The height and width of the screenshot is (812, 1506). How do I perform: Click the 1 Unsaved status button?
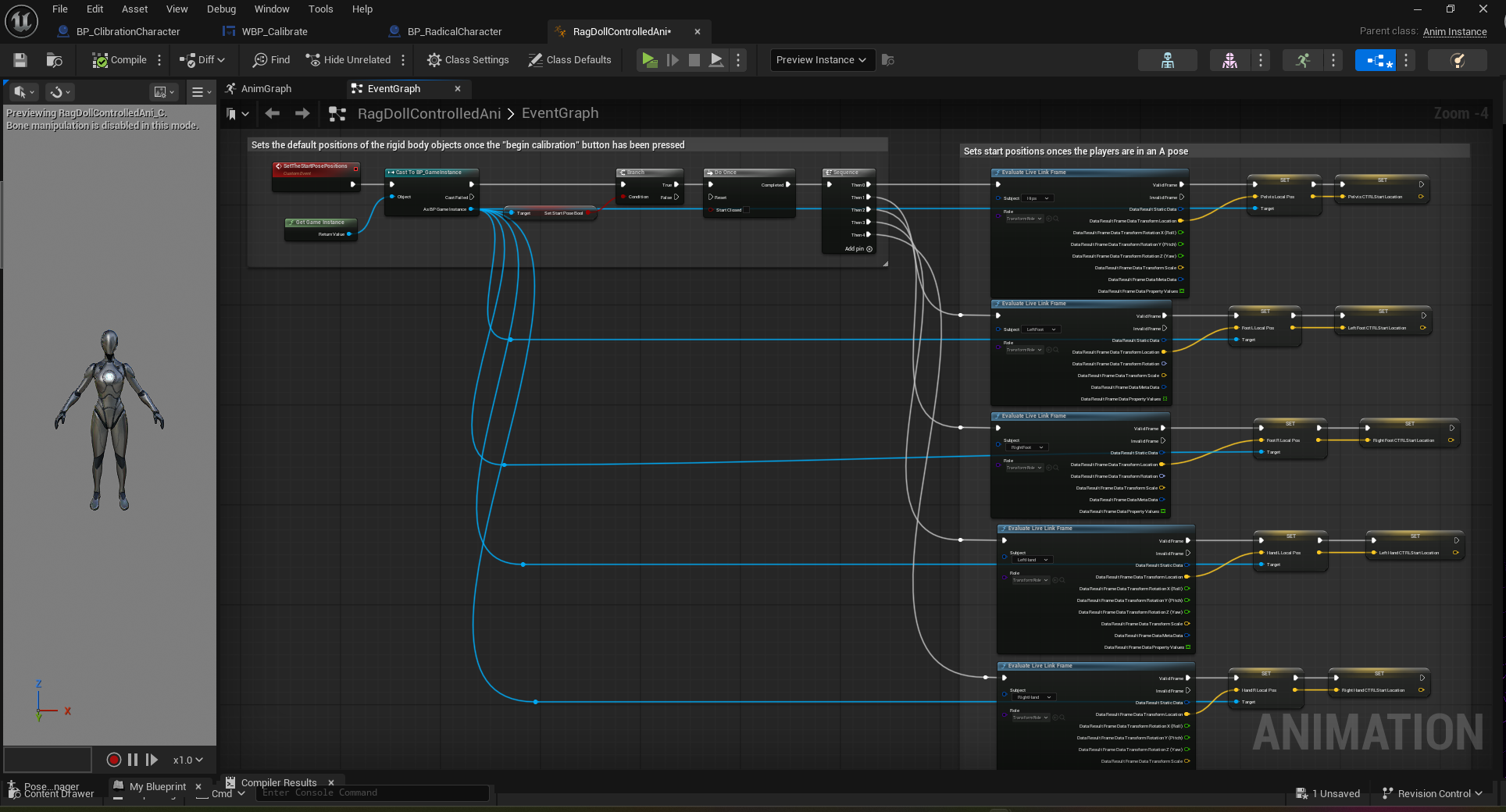tap(1329, 793)
